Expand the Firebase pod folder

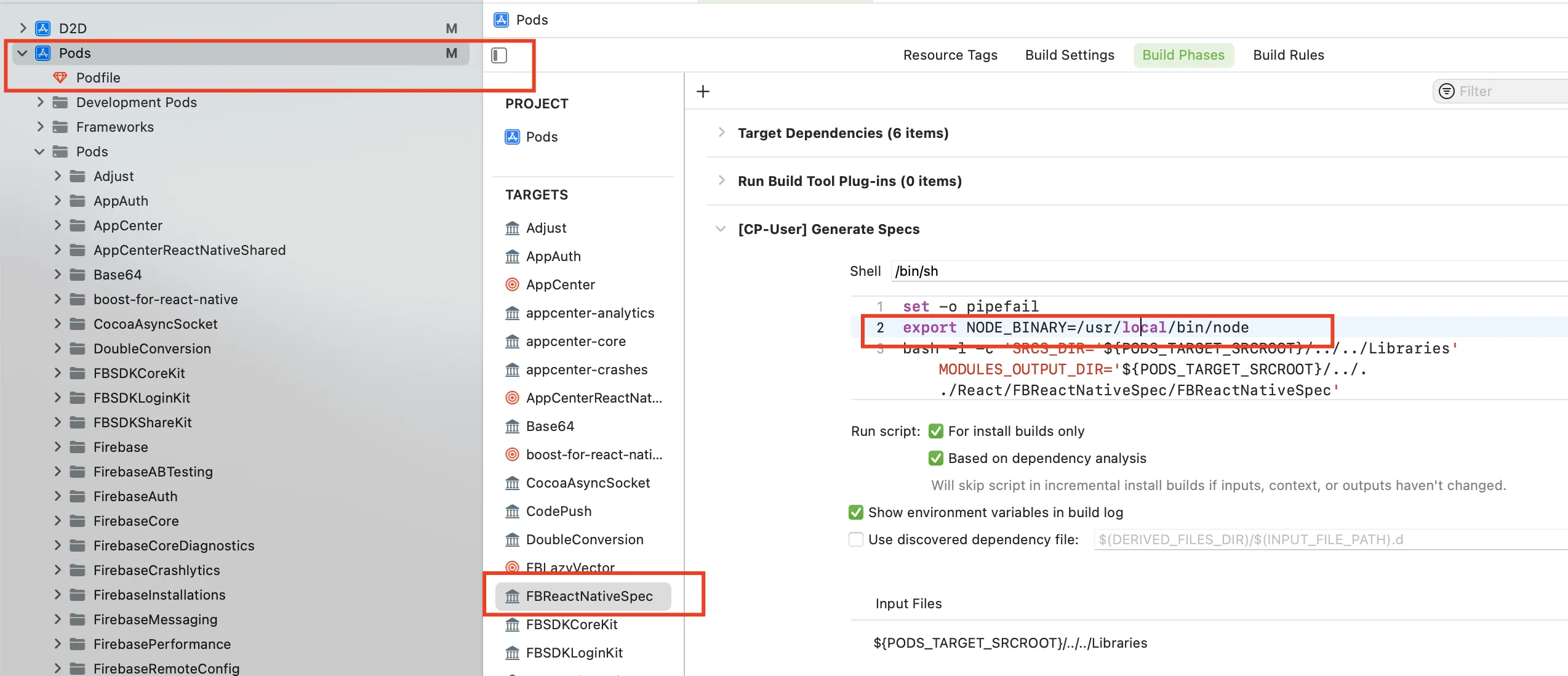[57, 447]
